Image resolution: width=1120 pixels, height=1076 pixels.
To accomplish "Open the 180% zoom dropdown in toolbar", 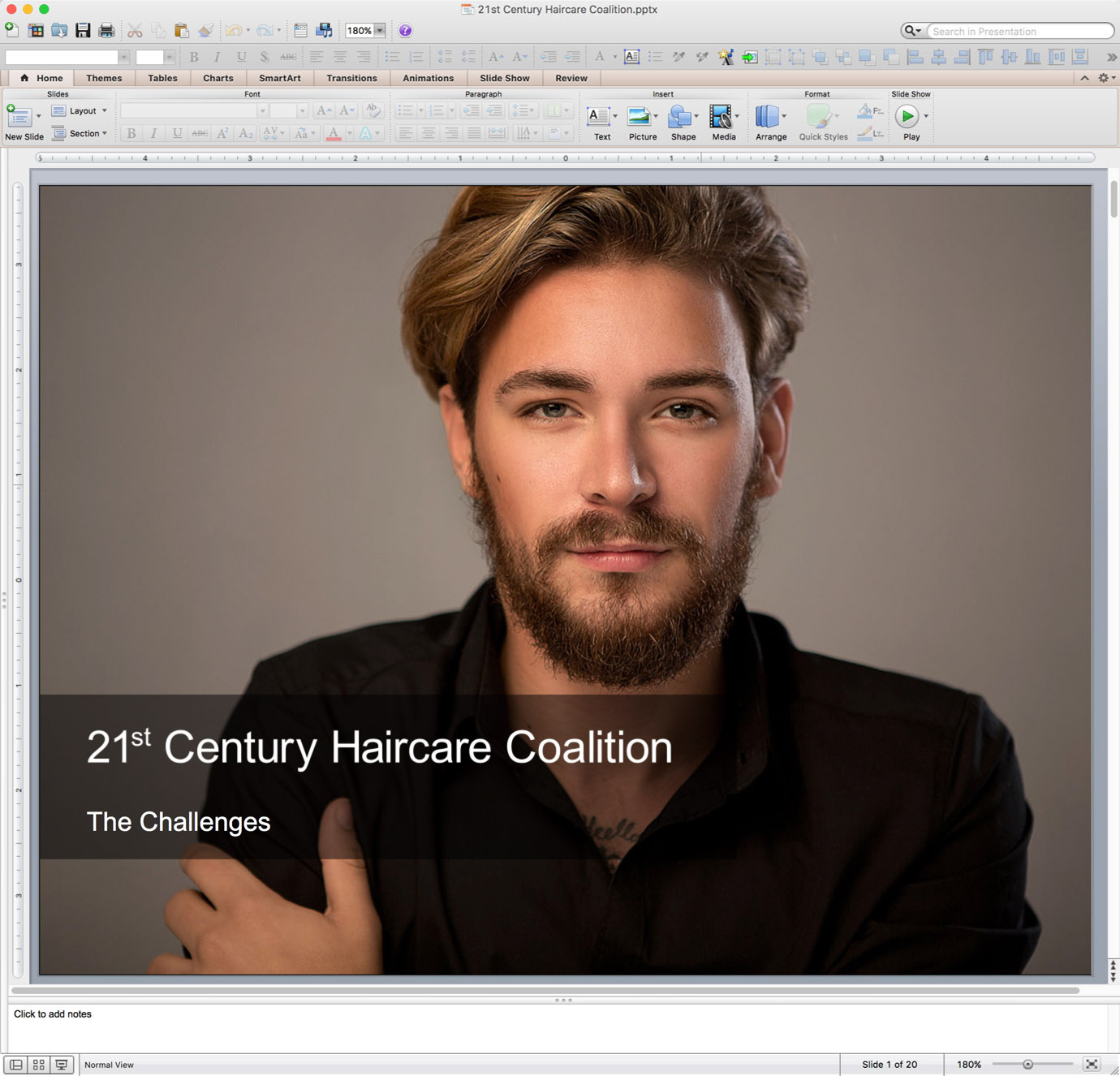I will (379, 31).
